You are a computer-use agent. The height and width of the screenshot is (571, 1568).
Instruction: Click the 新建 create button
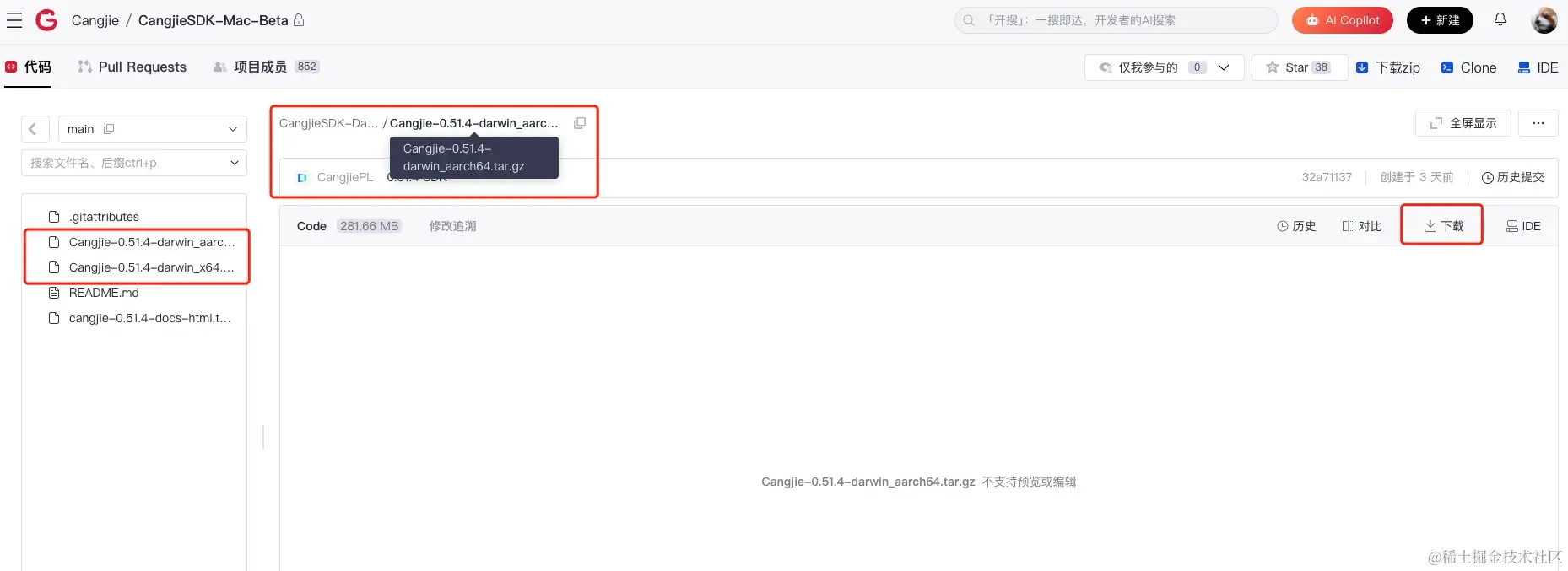click(x=1440, y=20)
